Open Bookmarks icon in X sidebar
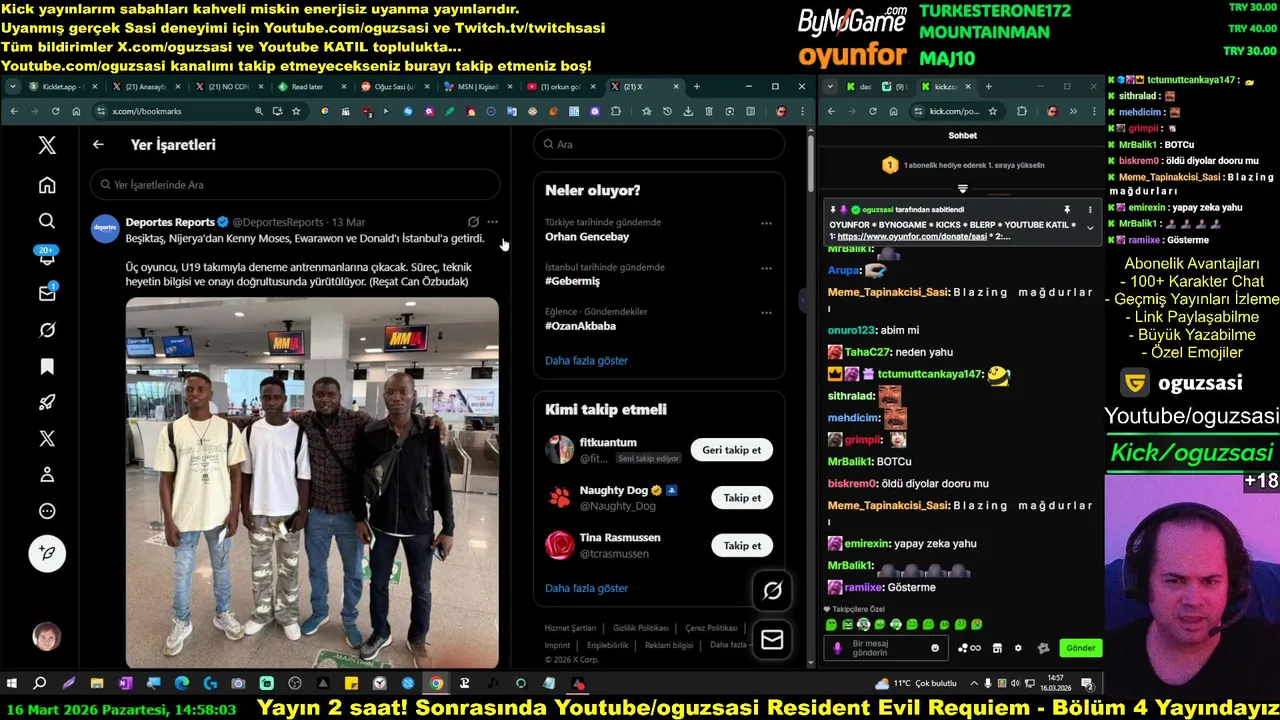Image resolution: width=1280 pixels, height=720 pixels. click(x=47, y=366)
